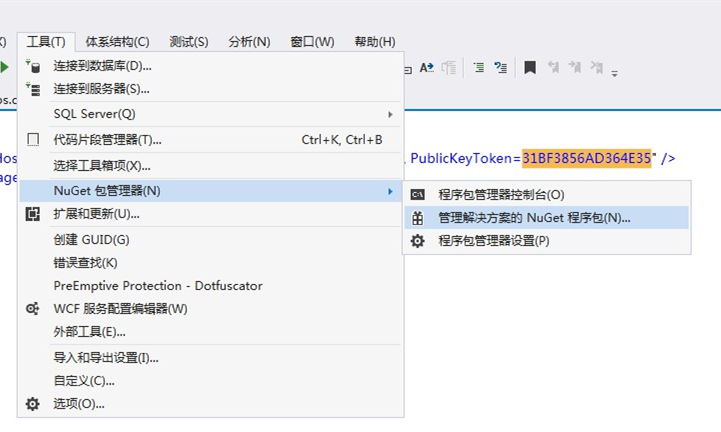
Task: Click the uncomment lines icon
Action: click(x=501, y=68)
